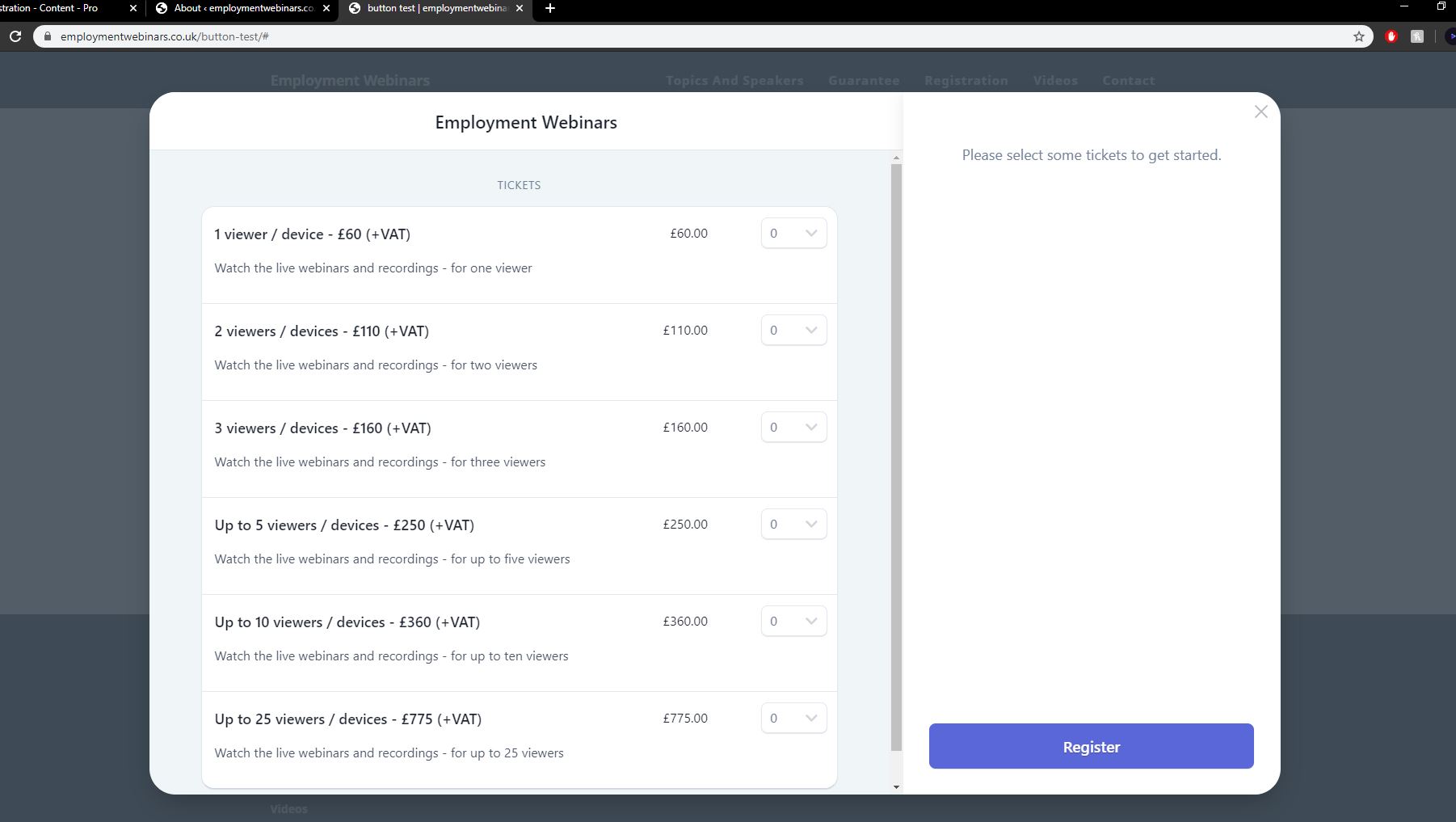Click the Register button
The width and height of the screenshot is (1456, 822).
1091,746
